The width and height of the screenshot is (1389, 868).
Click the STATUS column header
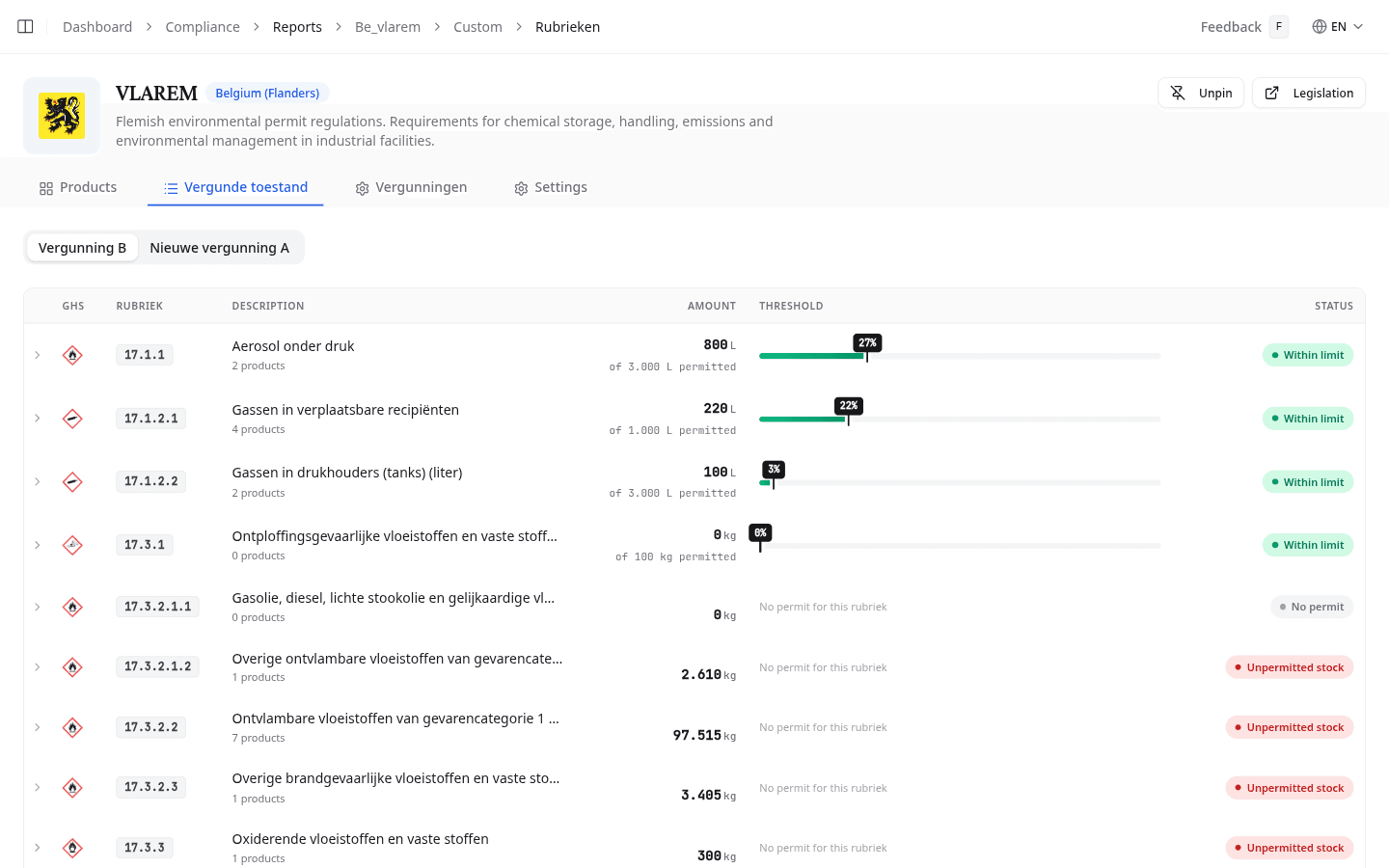tap(1334, 306)
